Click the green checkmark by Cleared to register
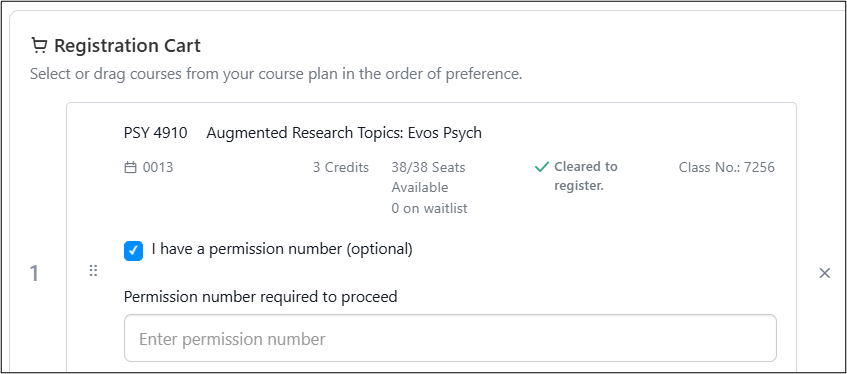This screenshot has width=847, height=374. point(541,167)
